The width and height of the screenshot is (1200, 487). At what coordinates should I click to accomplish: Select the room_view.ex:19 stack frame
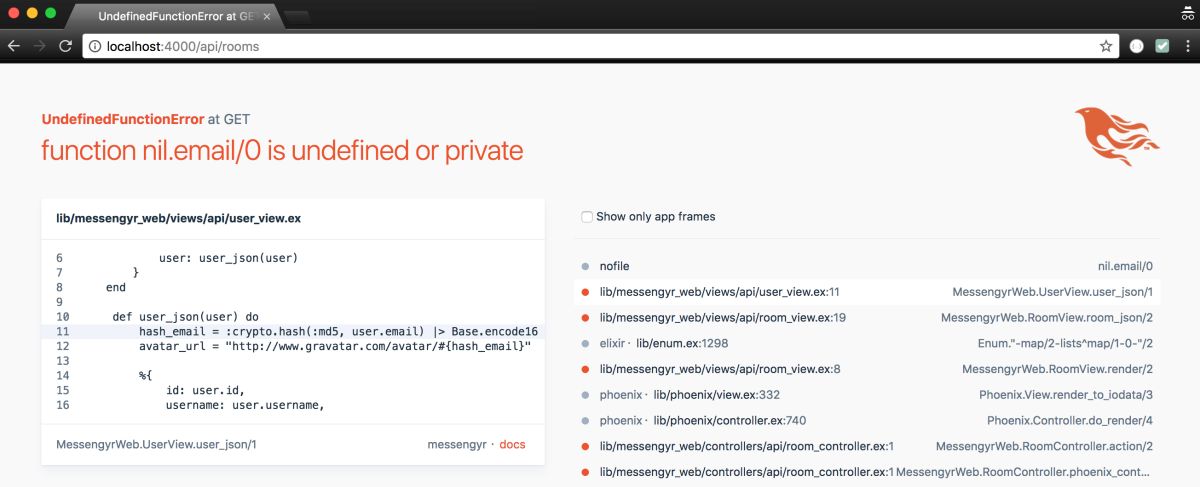866,318
